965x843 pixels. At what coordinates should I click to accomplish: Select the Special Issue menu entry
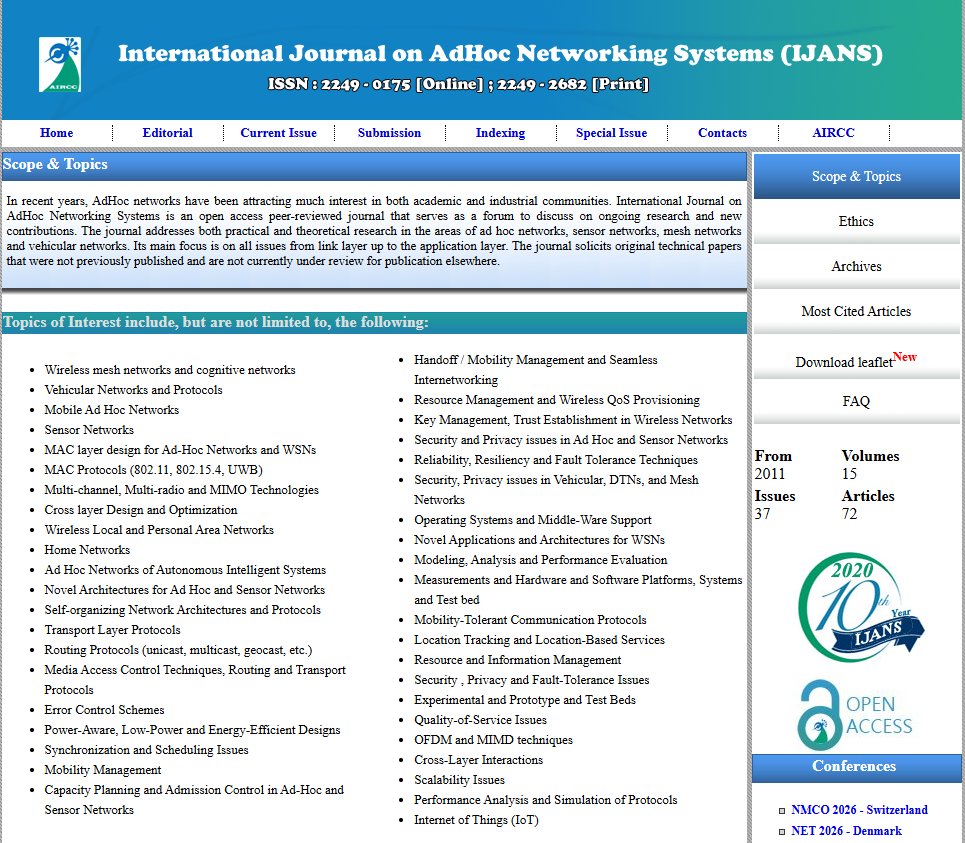(611, 132)
